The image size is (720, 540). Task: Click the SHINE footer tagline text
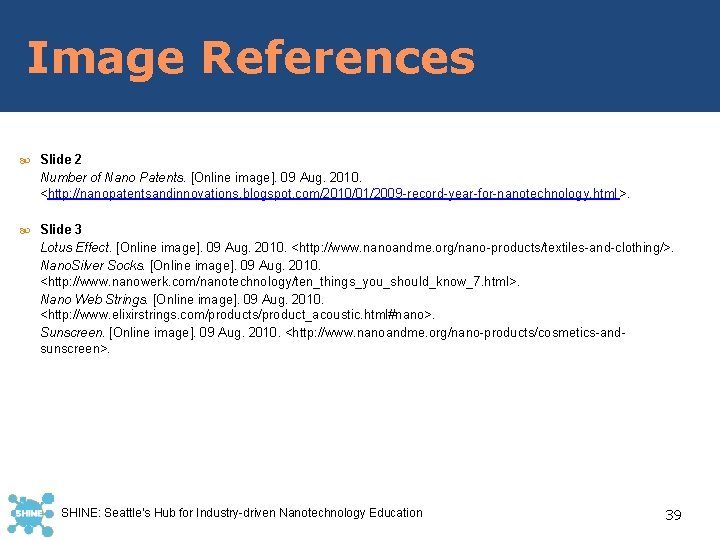click(x=242, y=512)
